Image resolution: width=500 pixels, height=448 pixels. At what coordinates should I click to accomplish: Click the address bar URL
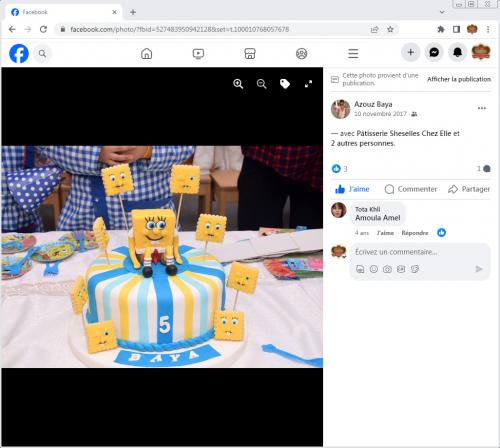tap(180, 29)
